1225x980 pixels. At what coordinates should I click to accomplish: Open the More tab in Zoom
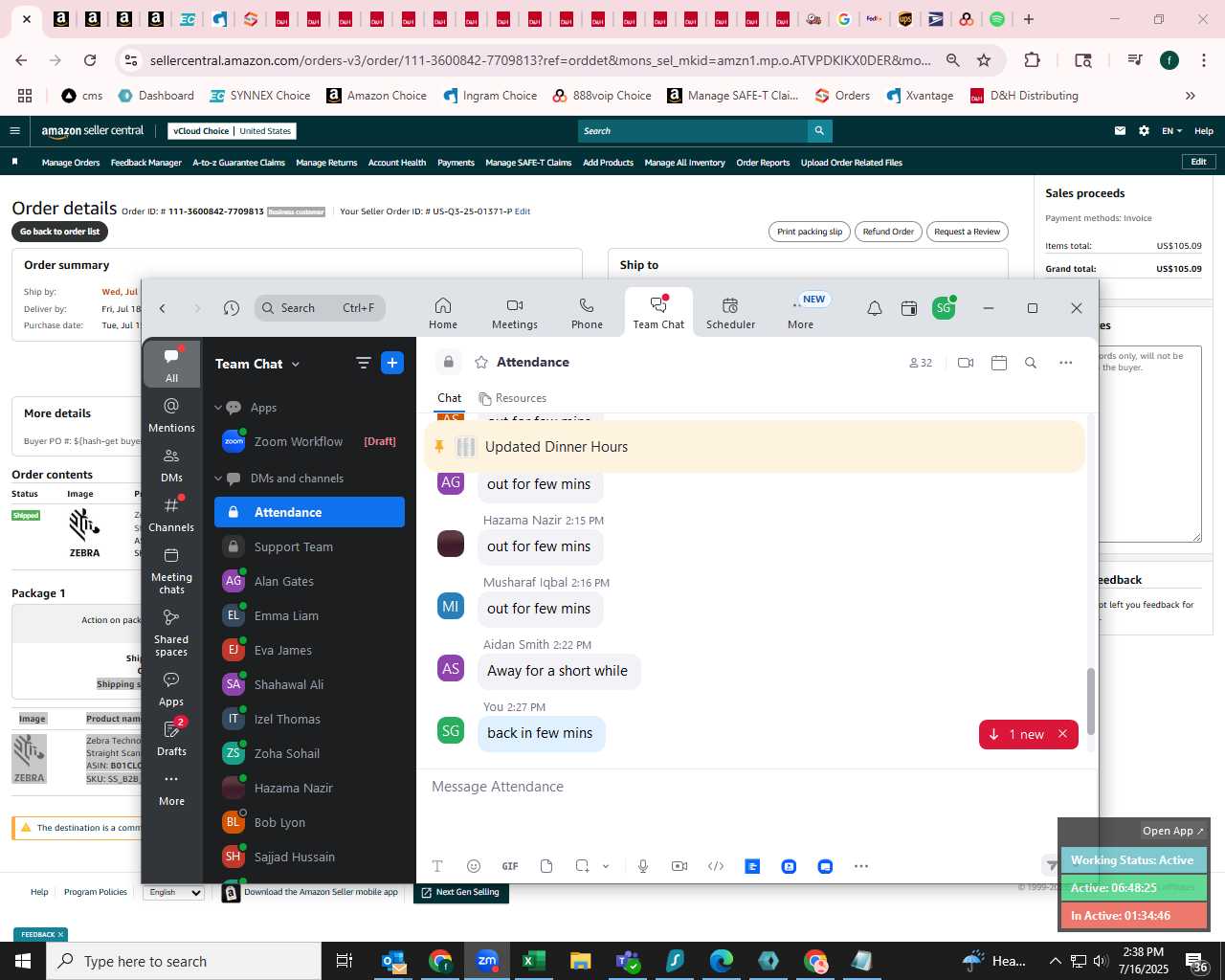801,313
